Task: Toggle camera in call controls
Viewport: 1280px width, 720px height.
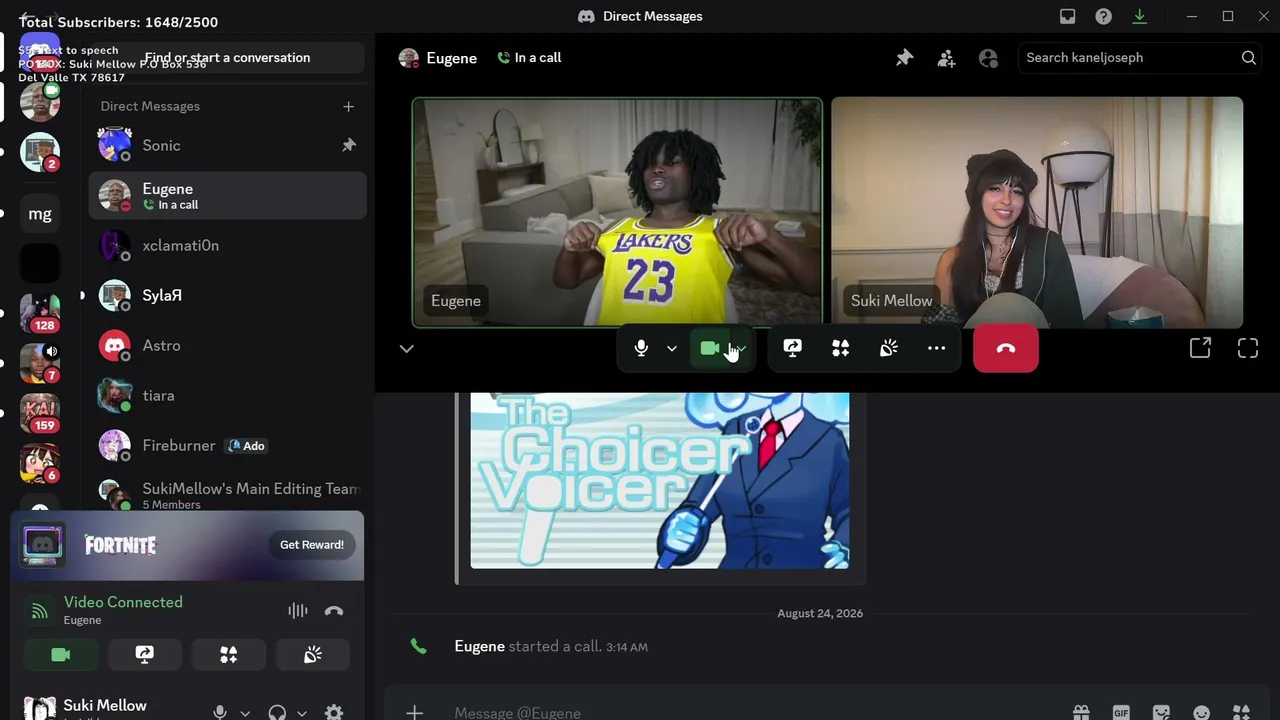Action: tap(709, 348)
